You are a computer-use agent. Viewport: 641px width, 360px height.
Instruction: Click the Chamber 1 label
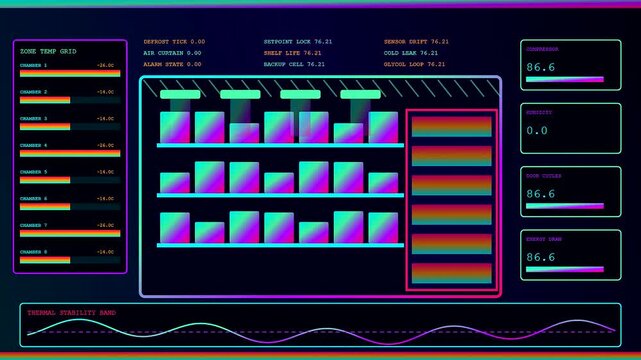pyautogui.click(x=34, y=65)
